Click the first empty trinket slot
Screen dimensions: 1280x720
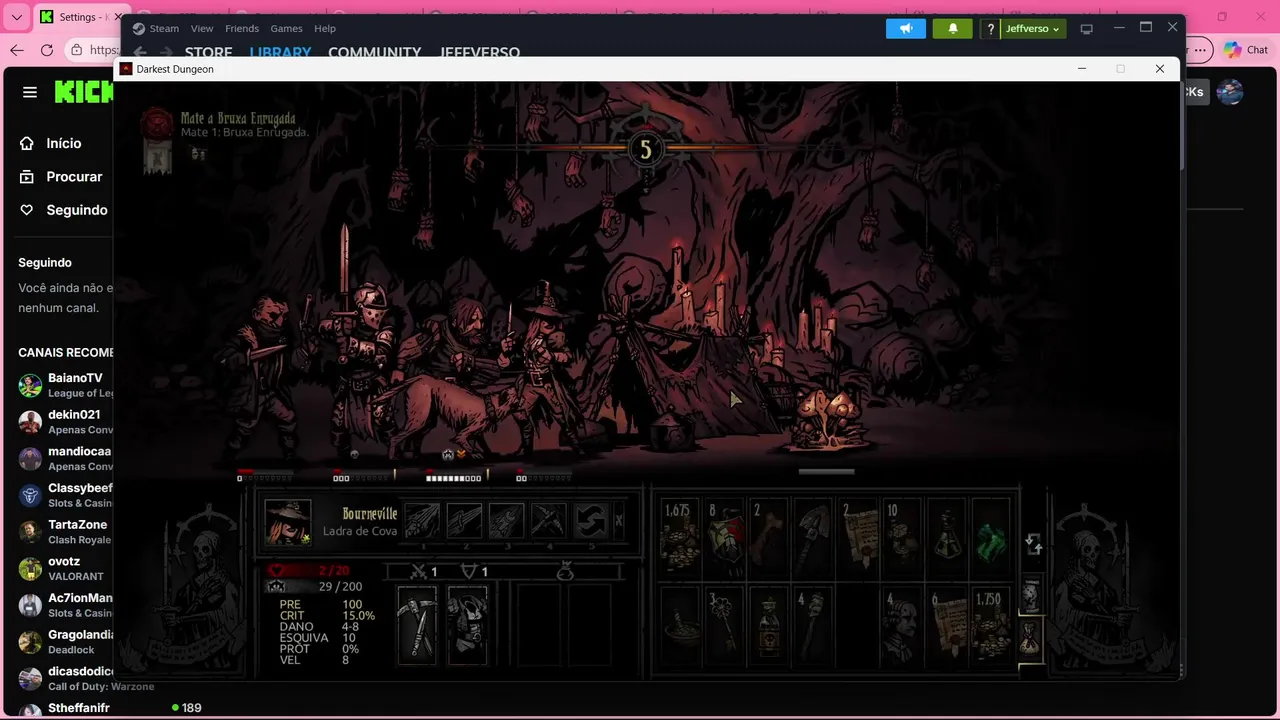540,625
